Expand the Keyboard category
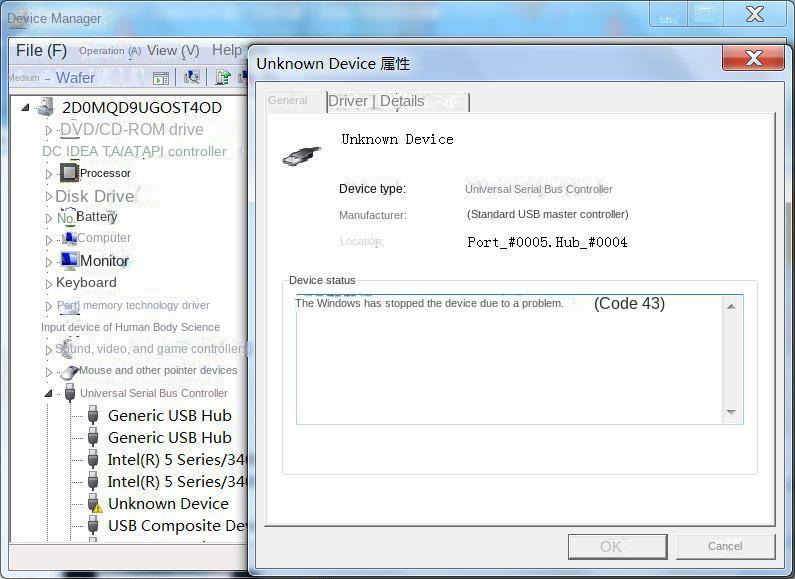The height and width of the screenshot is (579, 795). tap(48, 283)
